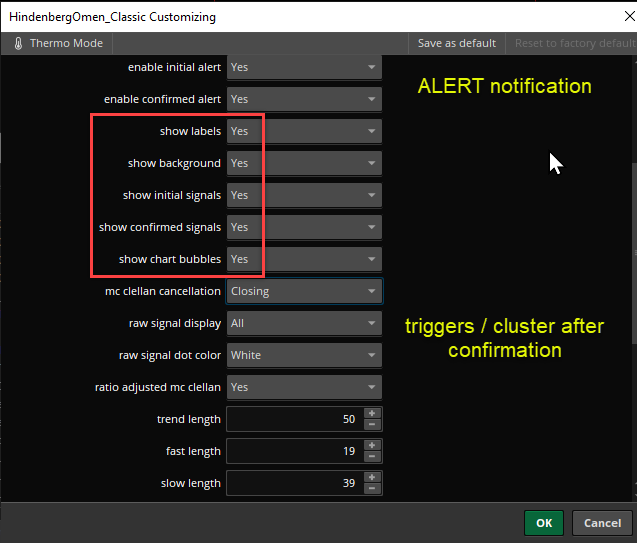Open show chart bubbles dropdown
Image resolution: width=637 pixels, height=543 pixels.
click(304, 259)
